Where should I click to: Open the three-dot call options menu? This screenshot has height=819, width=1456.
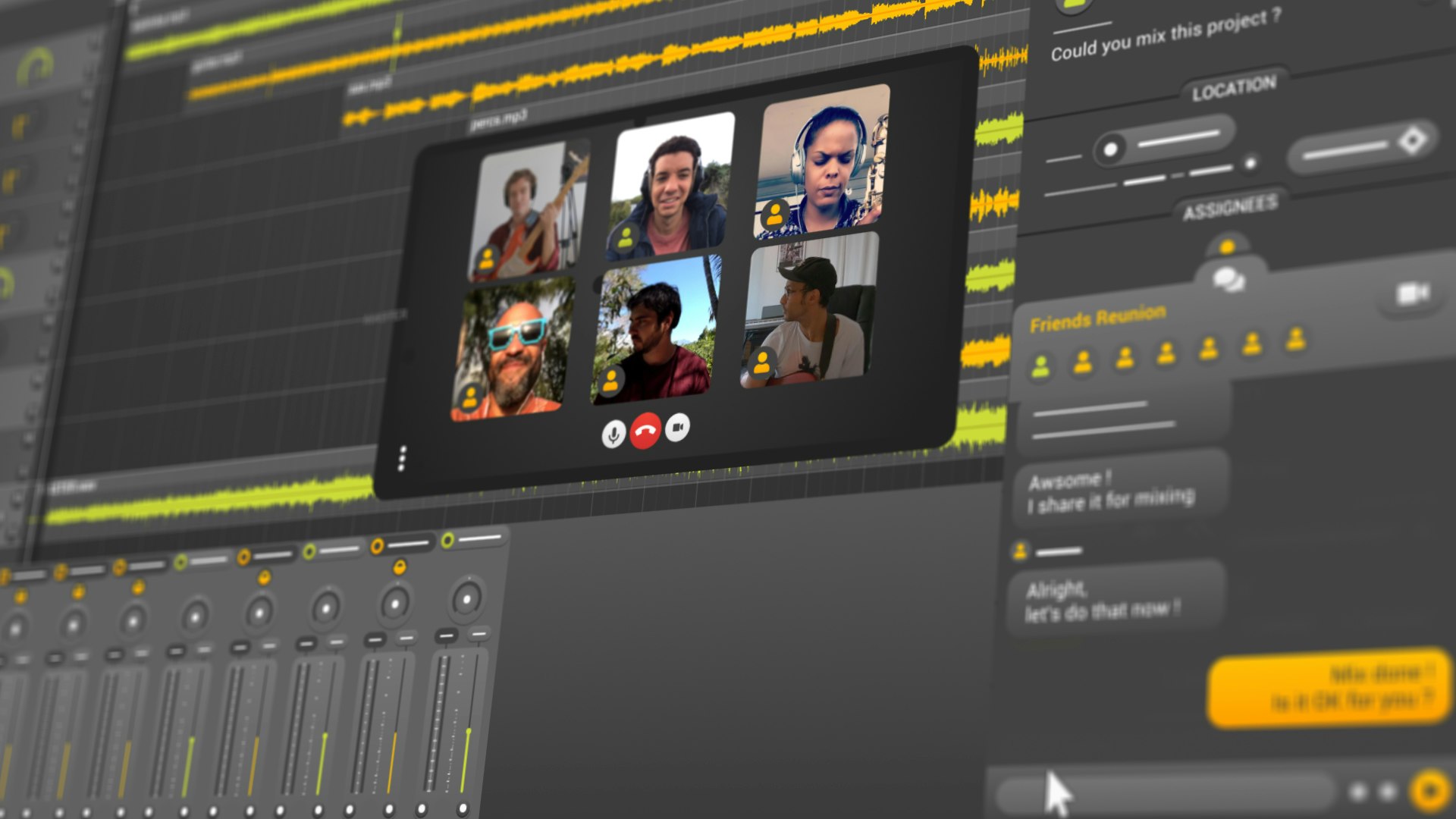pos(402,458)
